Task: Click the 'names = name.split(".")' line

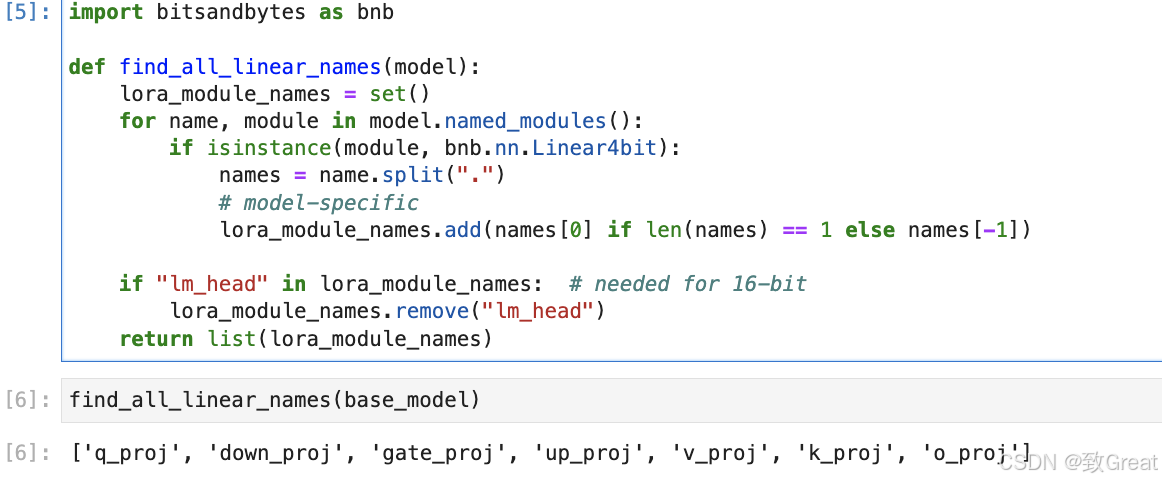Action: click(x=362, y=175)
